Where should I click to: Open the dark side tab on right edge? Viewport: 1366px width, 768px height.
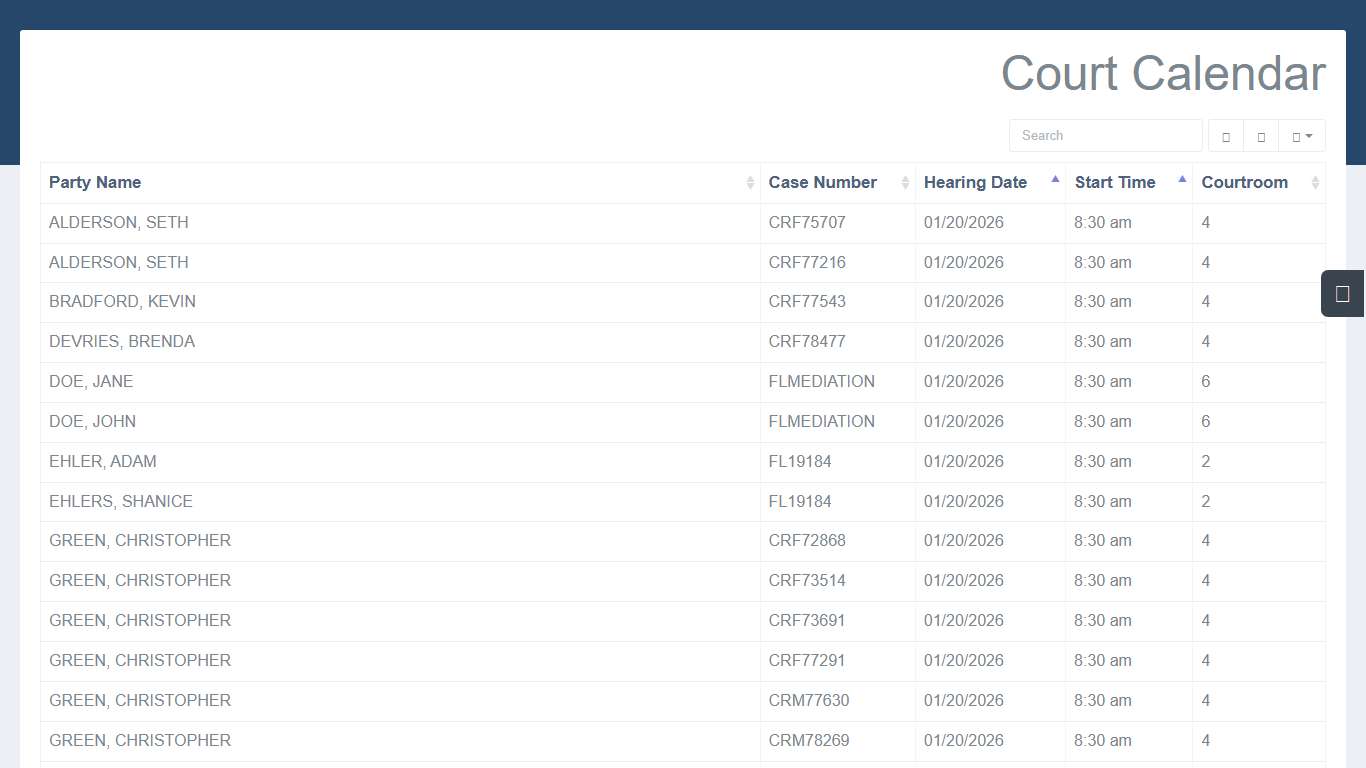click(1342, 294)
